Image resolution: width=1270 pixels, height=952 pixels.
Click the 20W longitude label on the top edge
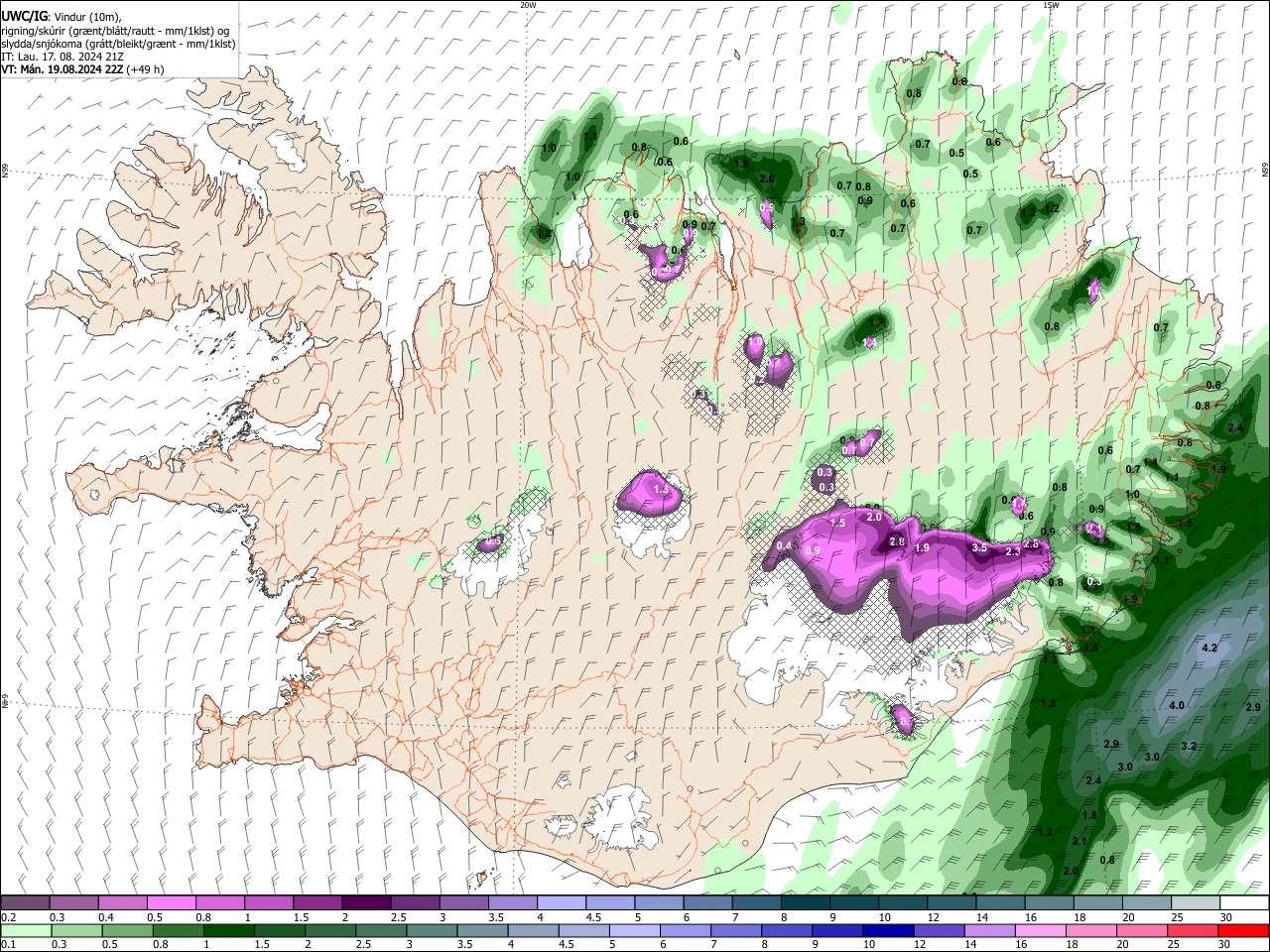tap(528, 5)
